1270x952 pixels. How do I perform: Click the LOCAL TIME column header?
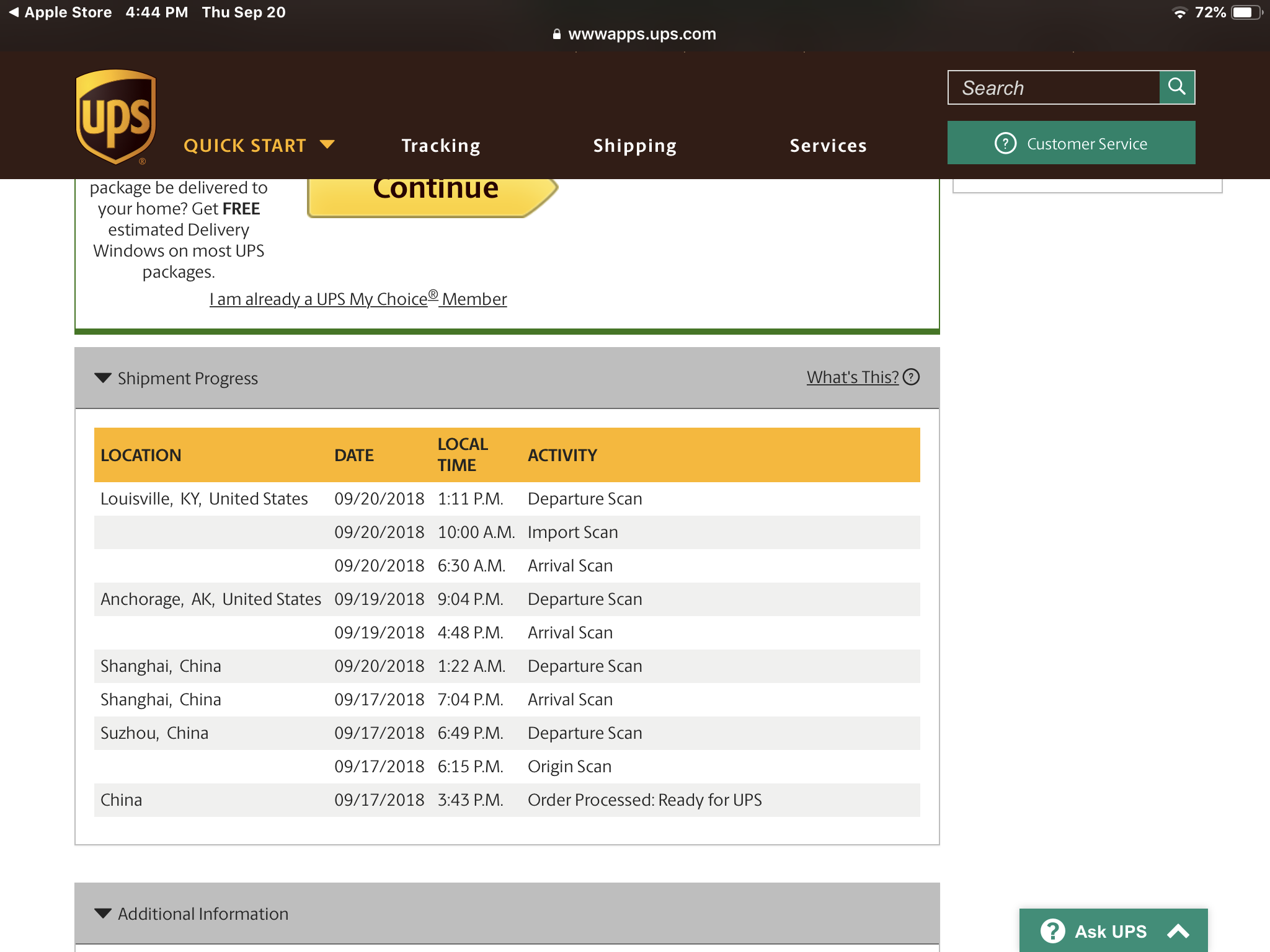coord(463,454)
